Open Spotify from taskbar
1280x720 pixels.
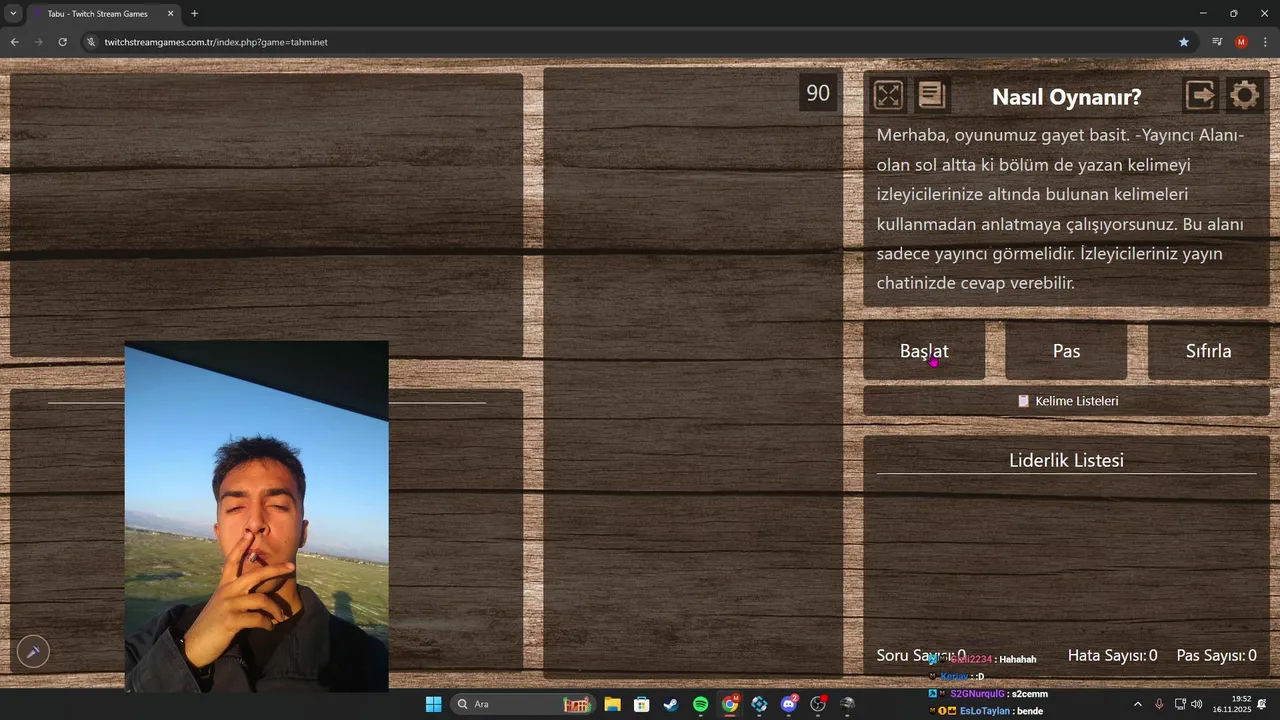point(701,704)
